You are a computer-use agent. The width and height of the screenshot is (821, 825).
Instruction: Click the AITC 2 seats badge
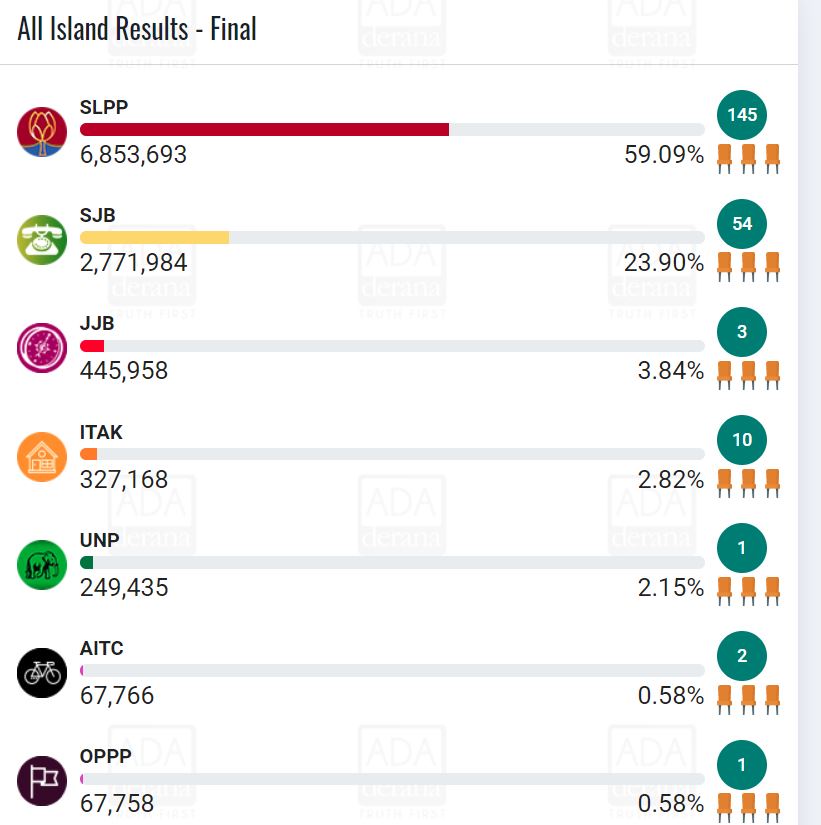(742, 656)
